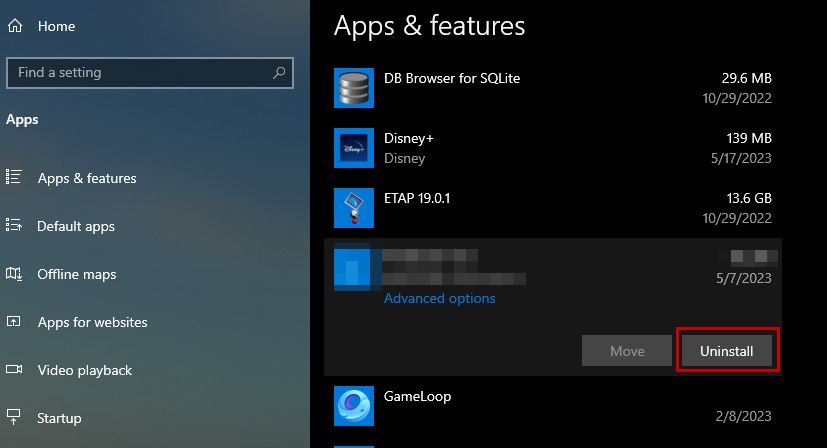Click the blurred app's blue icon
The image size is (827, 448).
click(353, 268)
